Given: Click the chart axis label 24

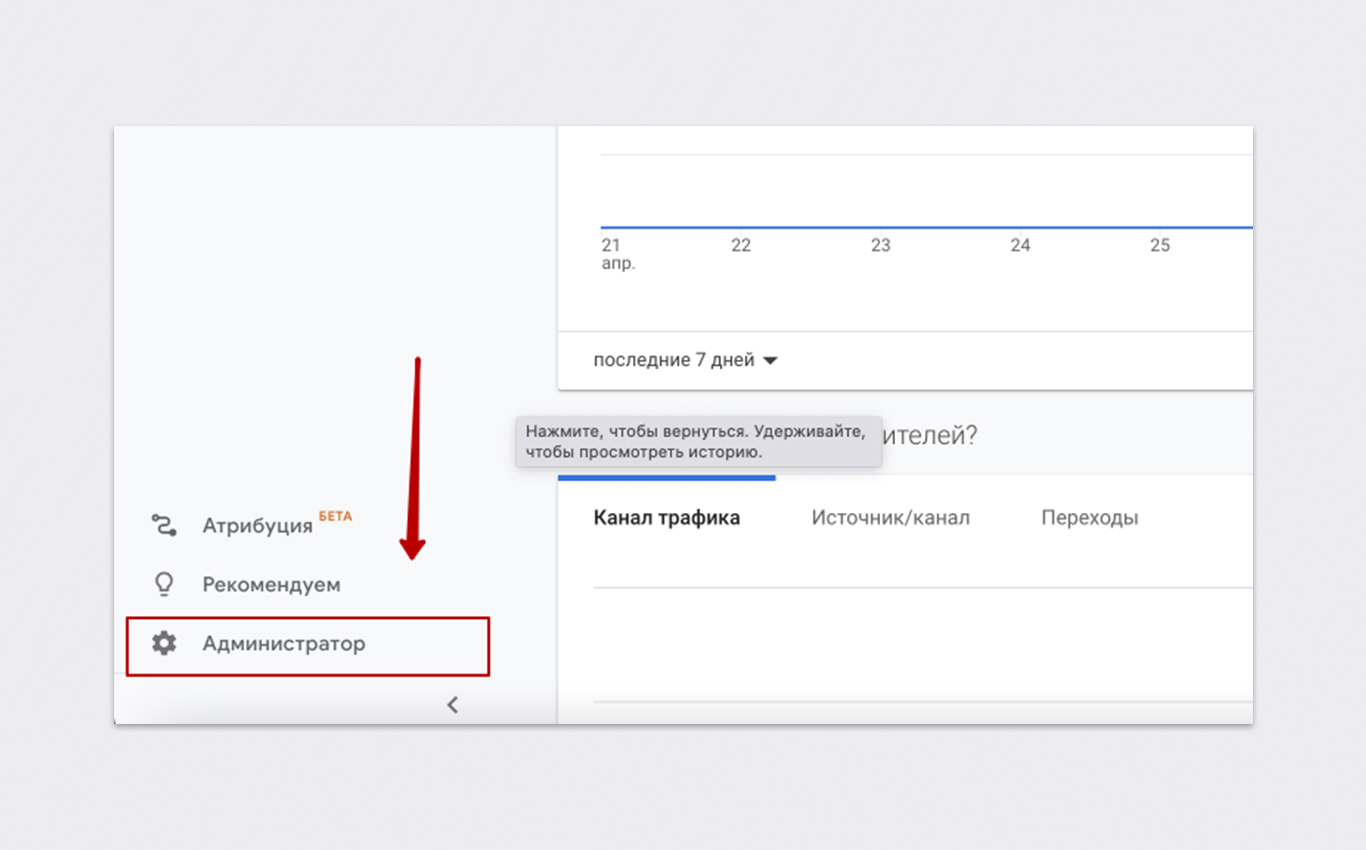Looking at the screenshot, I should (1020, 246).
